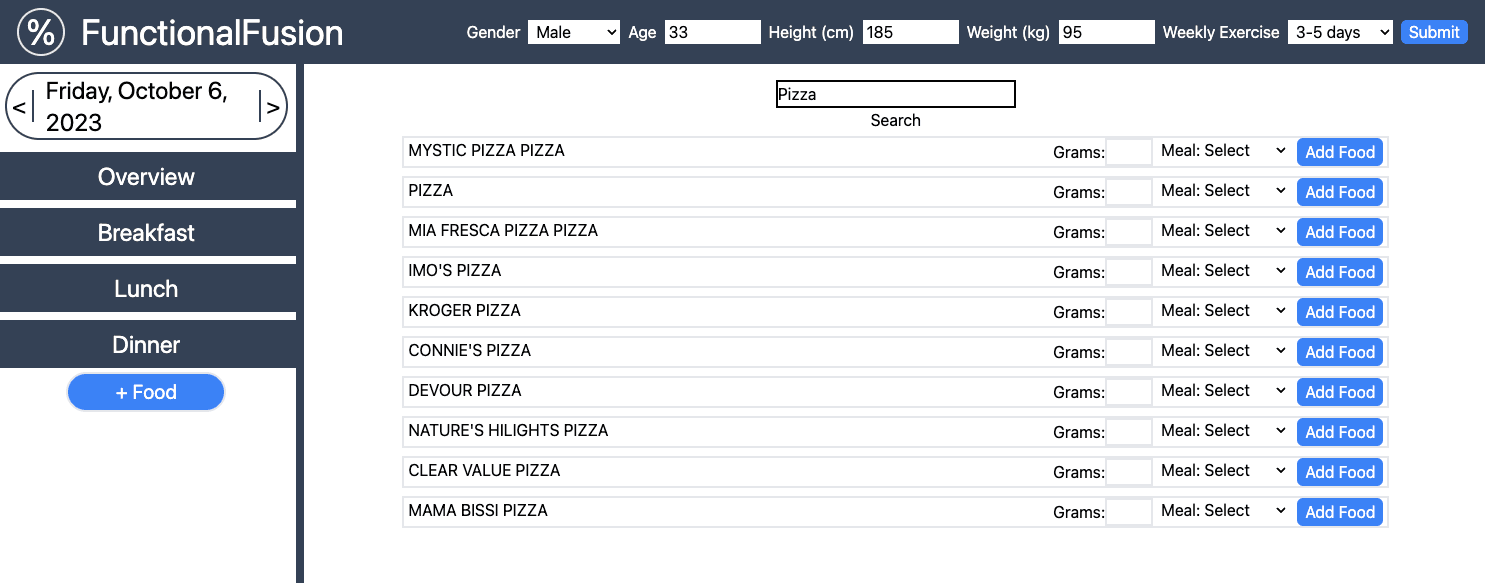
Task: Open Meal select for MYSTIC PIZZA PIZZA
Action: click(x=1223, y=151)
